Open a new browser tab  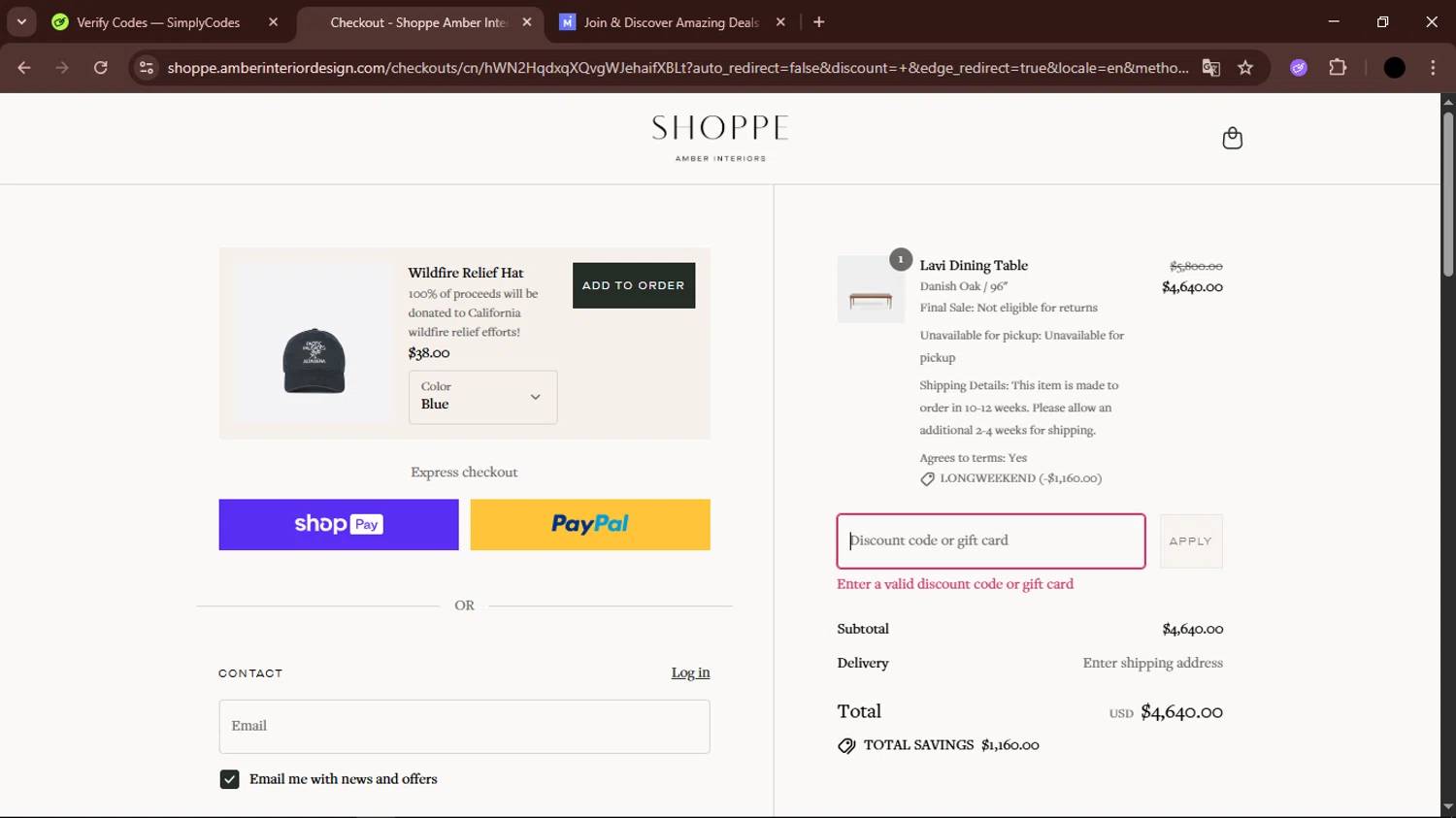(818, 22)
